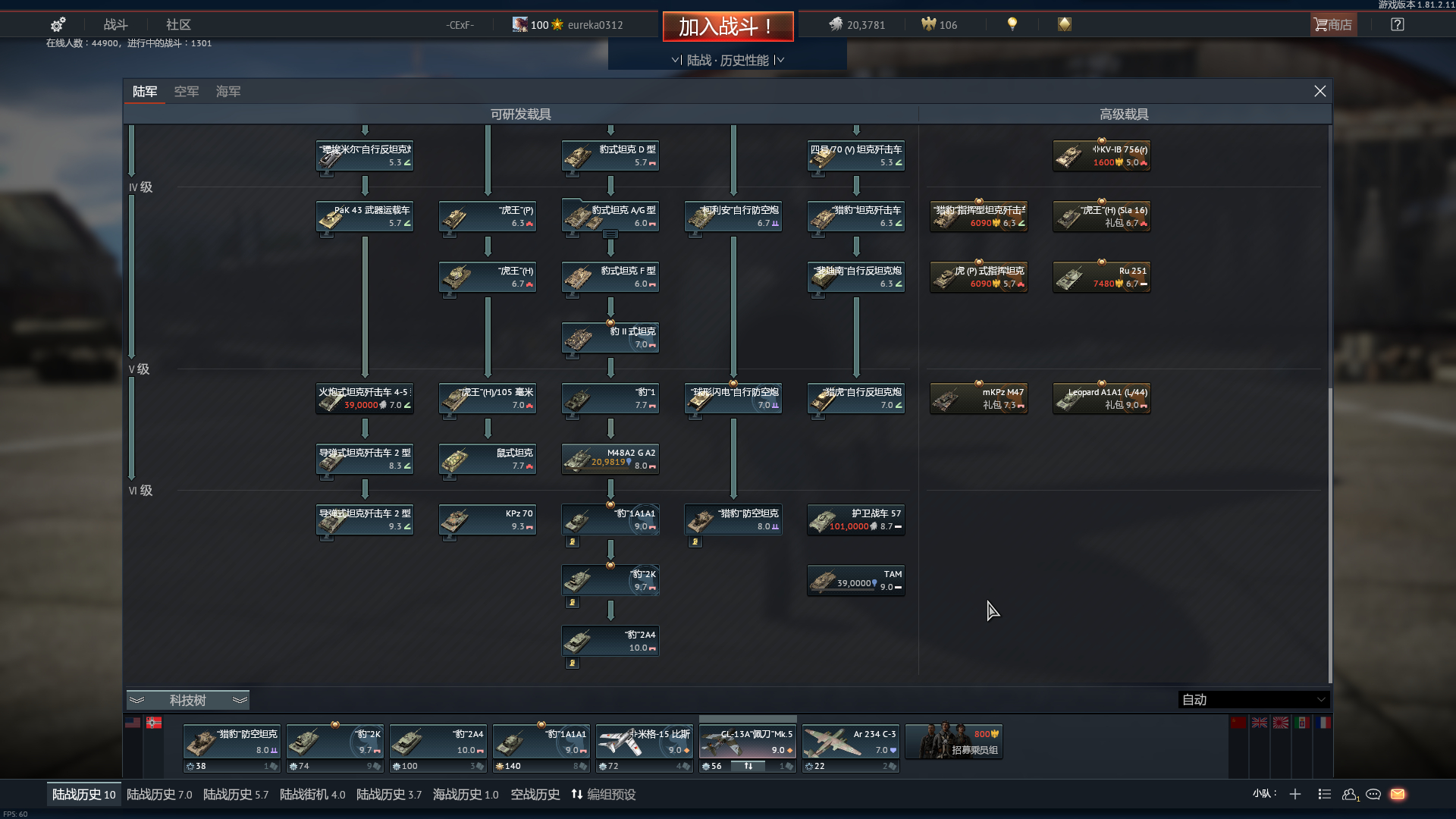Switch to the 空军 tab

coord(187,92)
